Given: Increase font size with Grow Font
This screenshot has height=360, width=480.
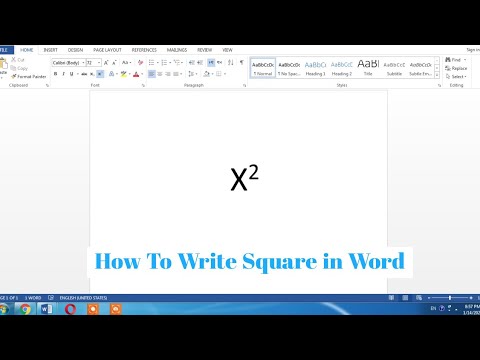Looking at the screenshot, I should (x=106, y=62).
